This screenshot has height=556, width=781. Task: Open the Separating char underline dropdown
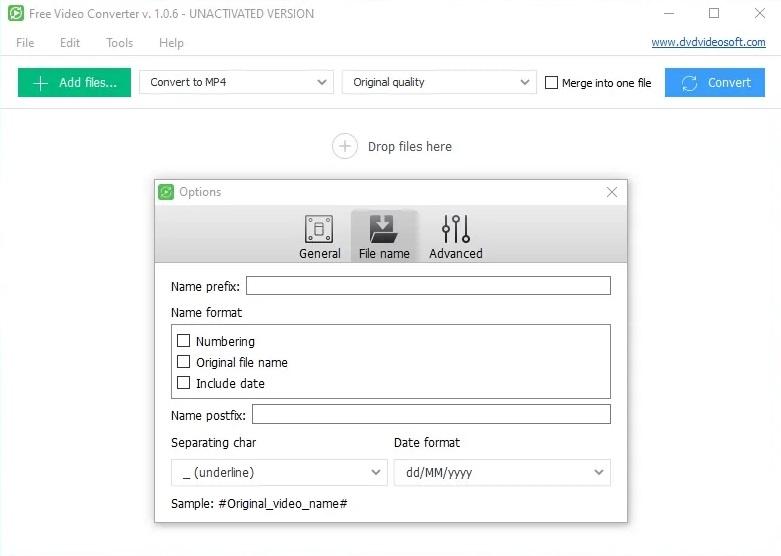[279, 472]
